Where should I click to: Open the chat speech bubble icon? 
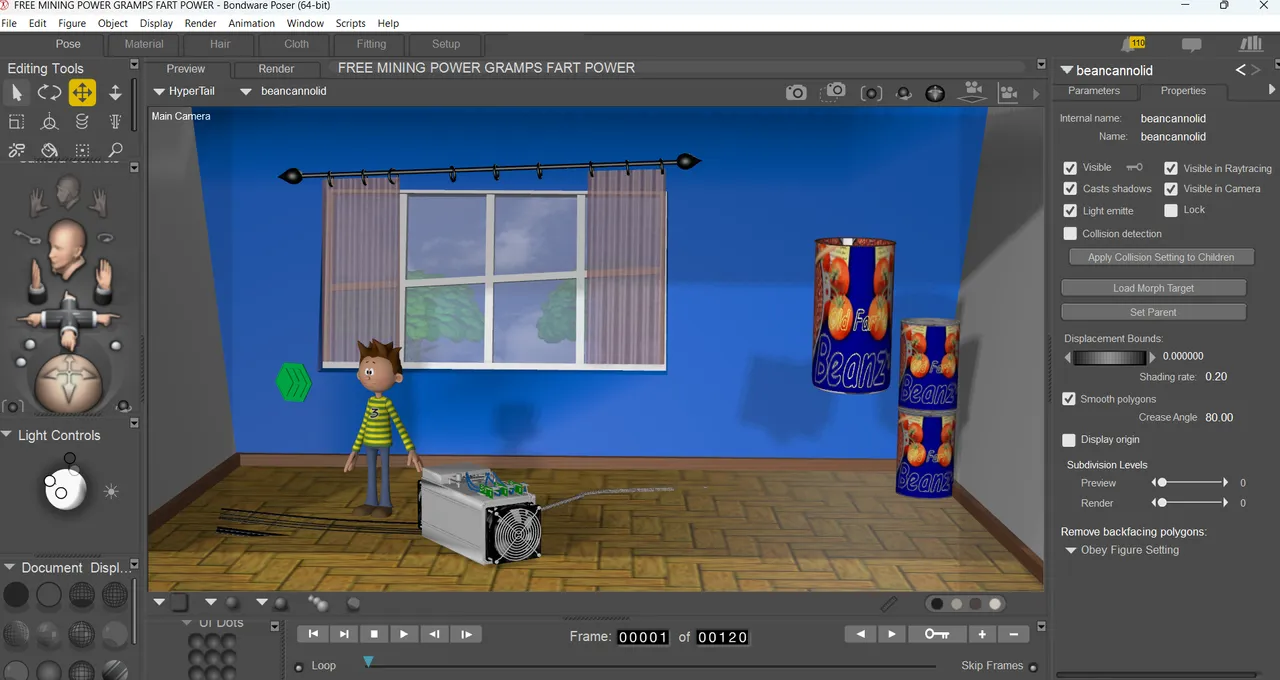pos(1191,45)
